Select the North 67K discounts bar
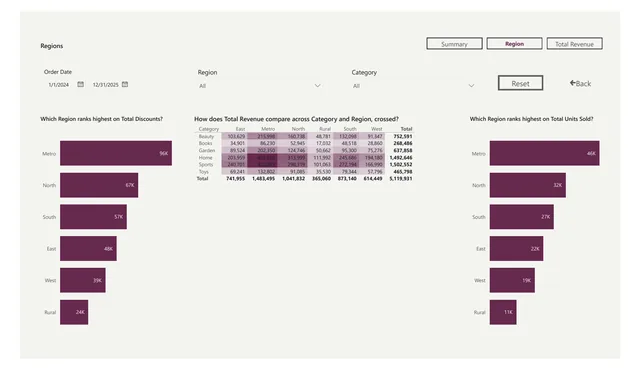The image size is (640, 370). pyautogui.click(x=99, y=185)
